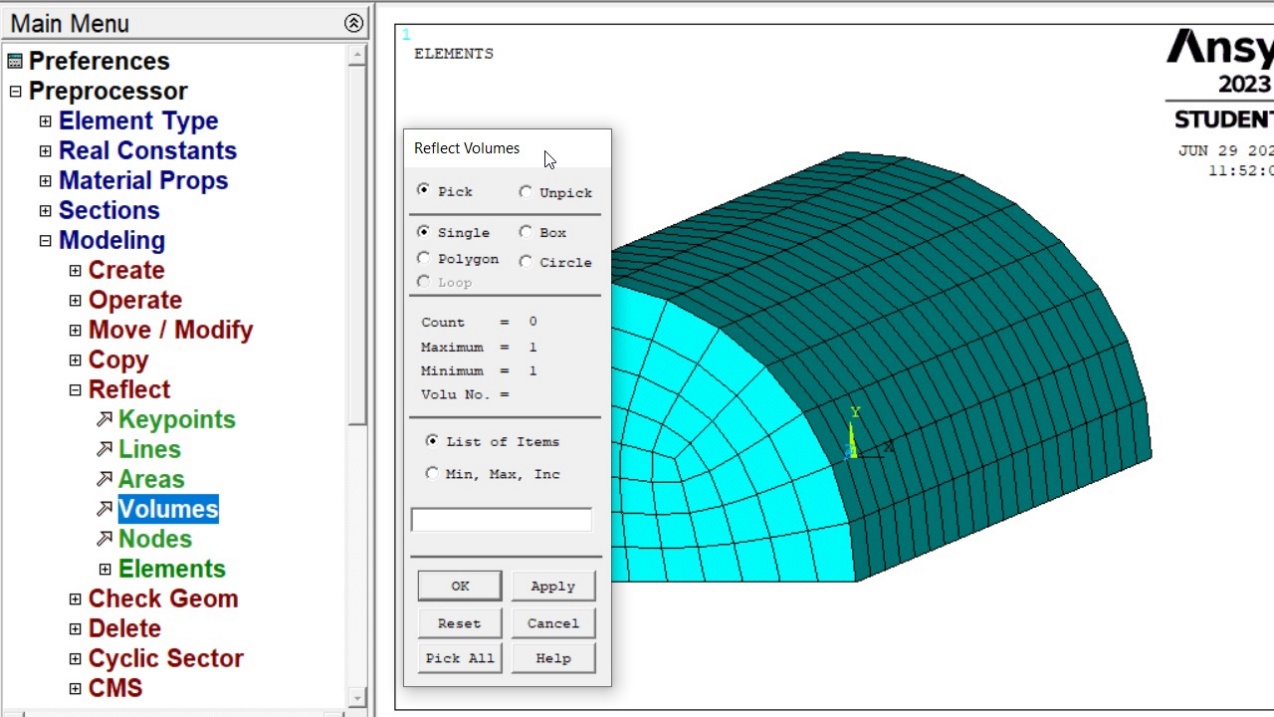
Task: Expand the Create node
Action: pos(75,271)
